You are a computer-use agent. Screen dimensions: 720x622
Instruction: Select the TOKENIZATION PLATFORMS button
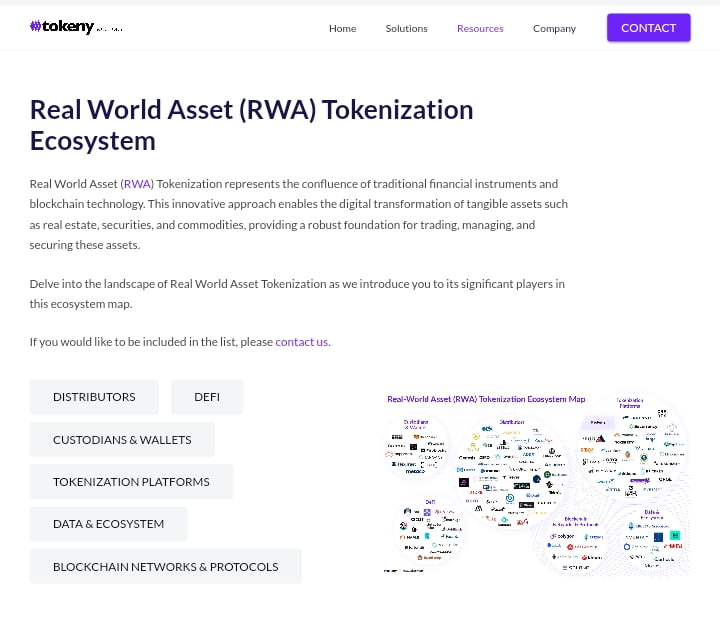[131, 482]
